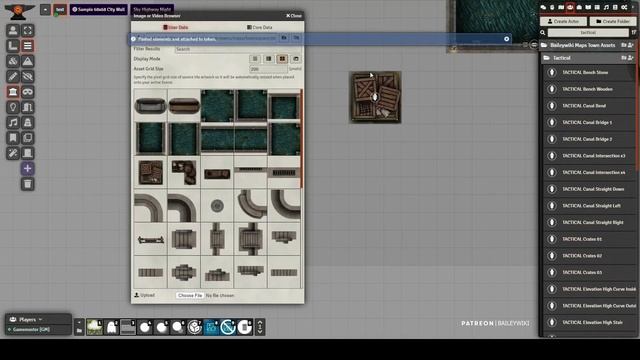This screenshot has height=360, width=640.
Task: Select the detailed list display mode button
Action: tap(269, 59)
